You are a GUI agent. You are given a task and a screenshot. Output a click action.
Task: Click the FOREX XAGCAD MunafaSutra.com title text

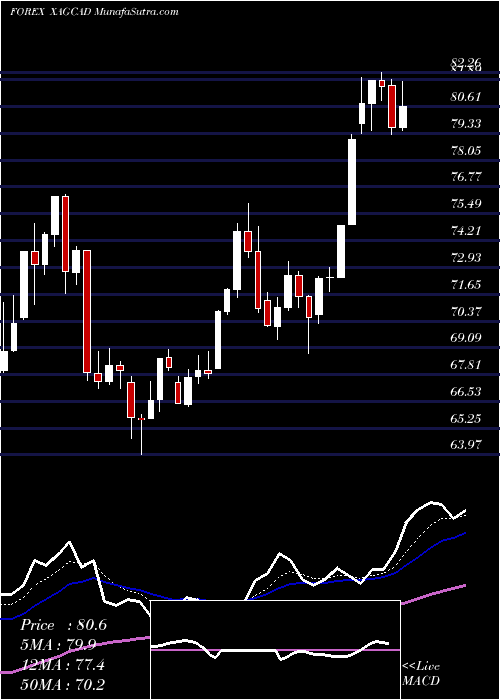pyautogui.click(x=94, y=12)
